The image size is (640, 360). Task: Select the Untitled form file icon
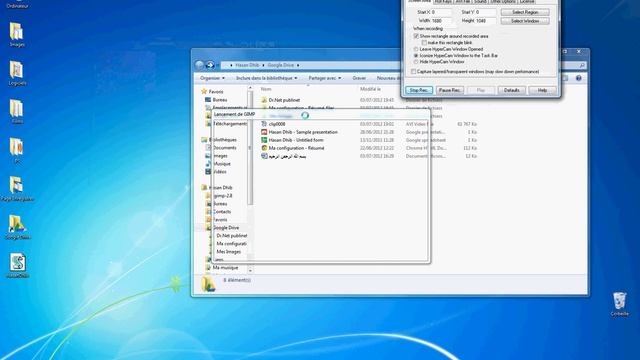point(264,140)
